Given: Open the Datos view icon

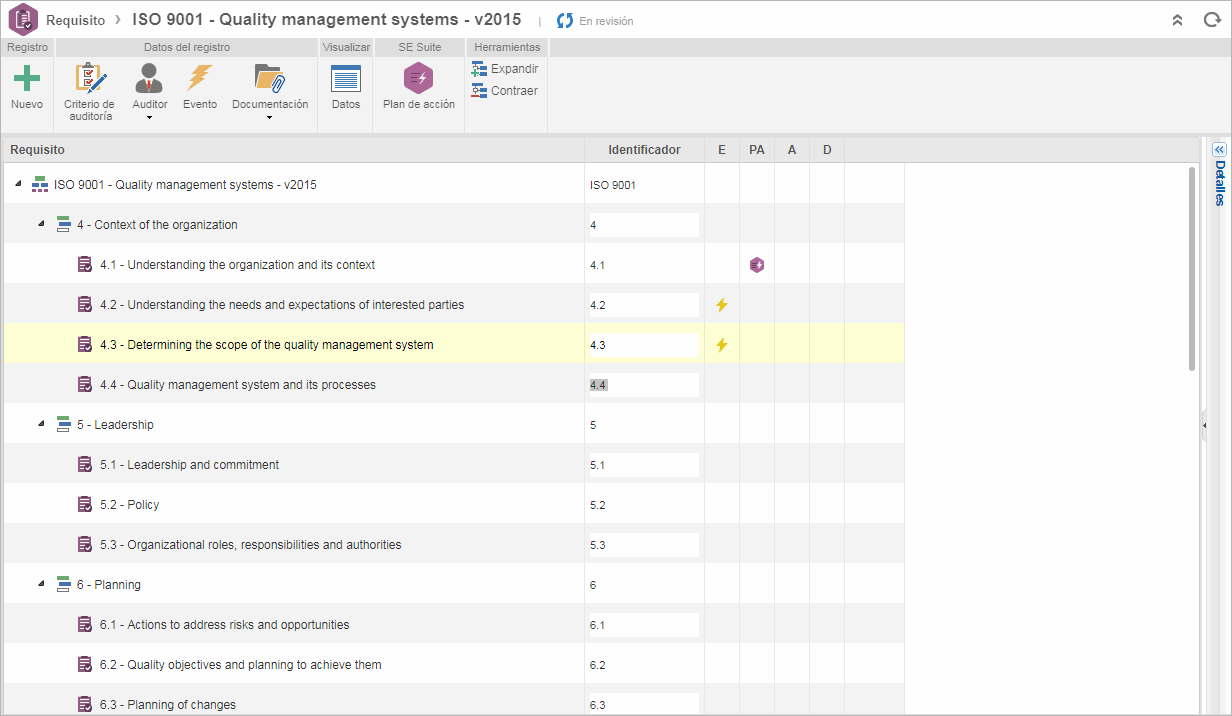Looking at the screenshot, I should [x=346, y=78].
